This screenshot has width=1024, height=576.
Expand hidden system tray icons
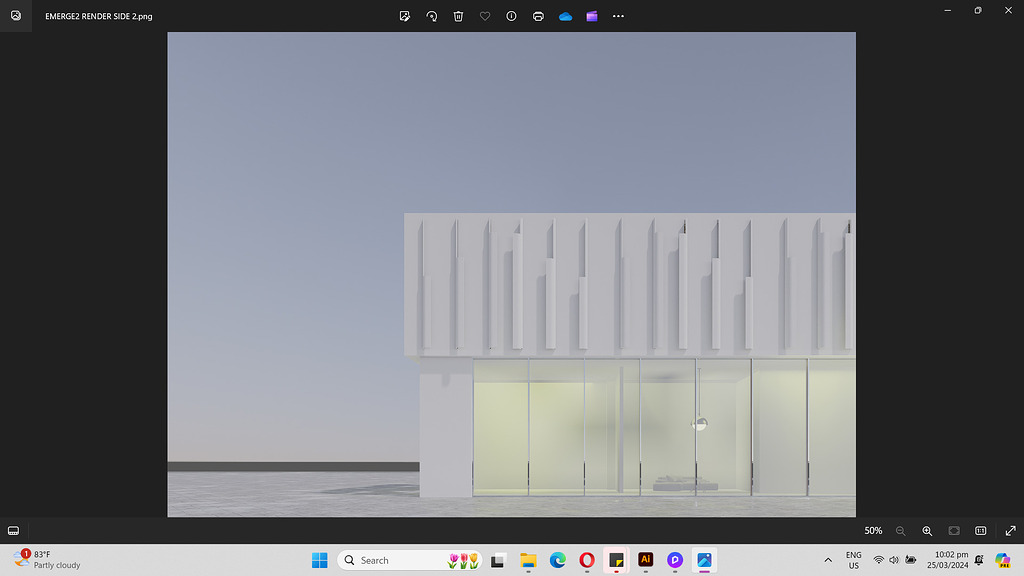[x=828, y=560]
